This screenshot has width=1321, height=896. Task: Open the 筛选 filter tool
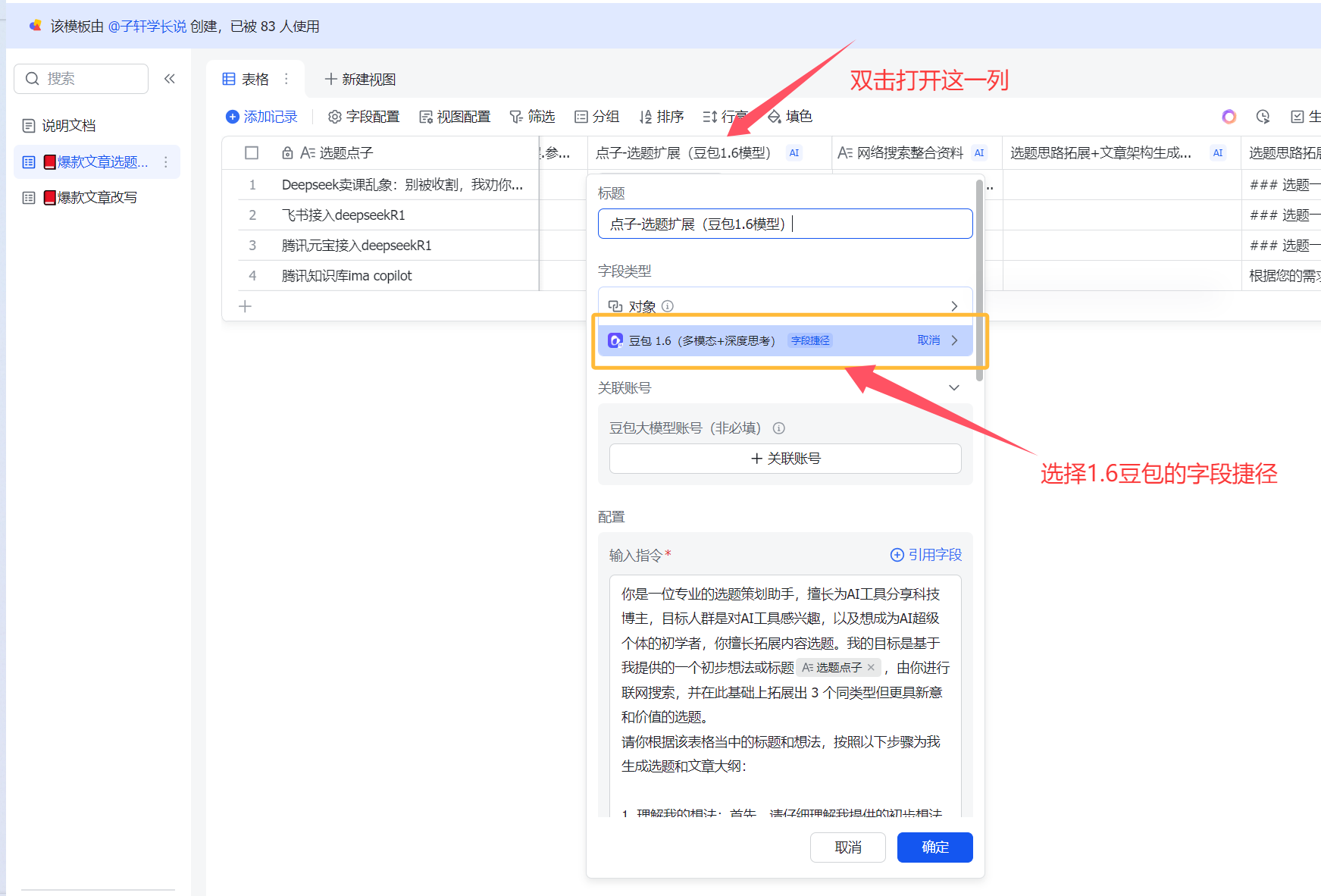pyautogui.click(x=532, y=117)
